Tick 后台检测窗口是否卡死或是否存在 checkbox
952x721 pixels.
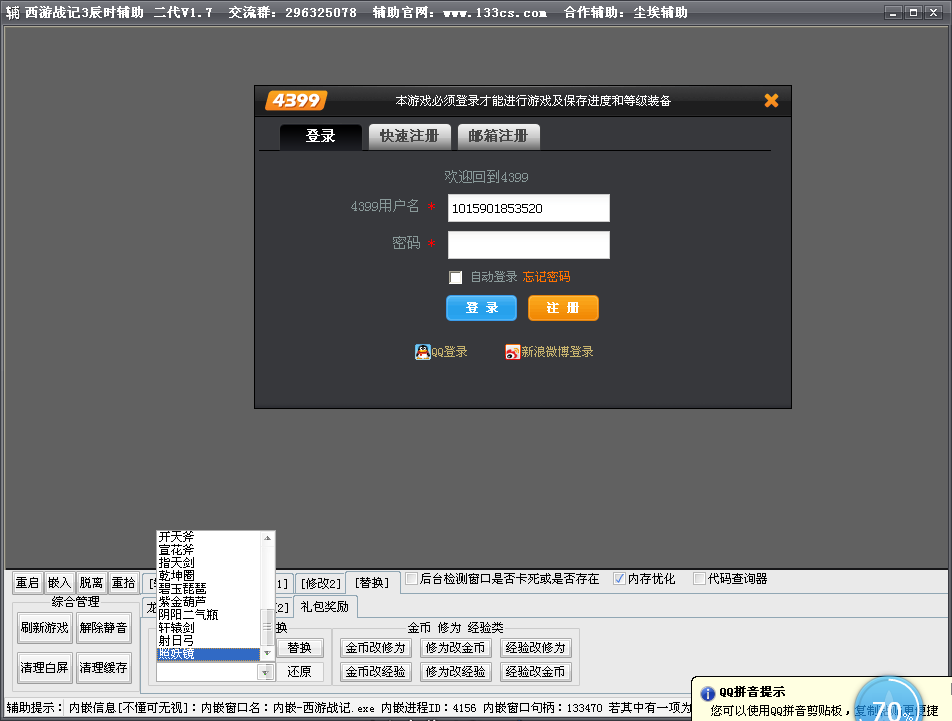(411, 578)
